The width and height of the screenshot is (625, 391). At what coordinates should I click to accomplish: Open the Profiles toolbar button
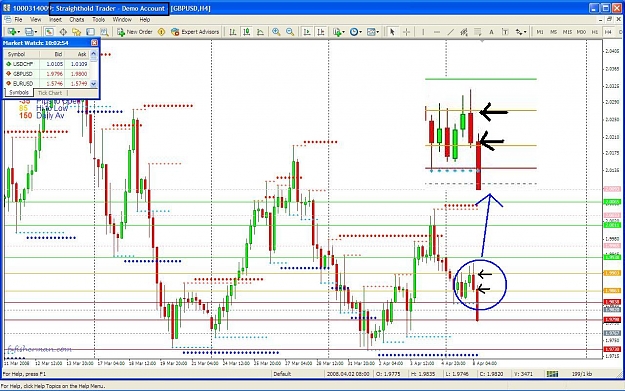[29, 32]
